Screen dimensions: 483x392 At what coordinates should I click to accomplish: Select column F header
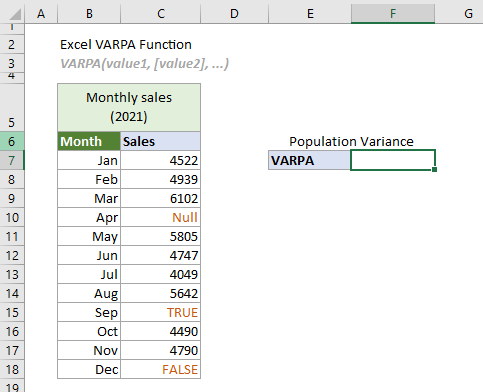(393, 14)
